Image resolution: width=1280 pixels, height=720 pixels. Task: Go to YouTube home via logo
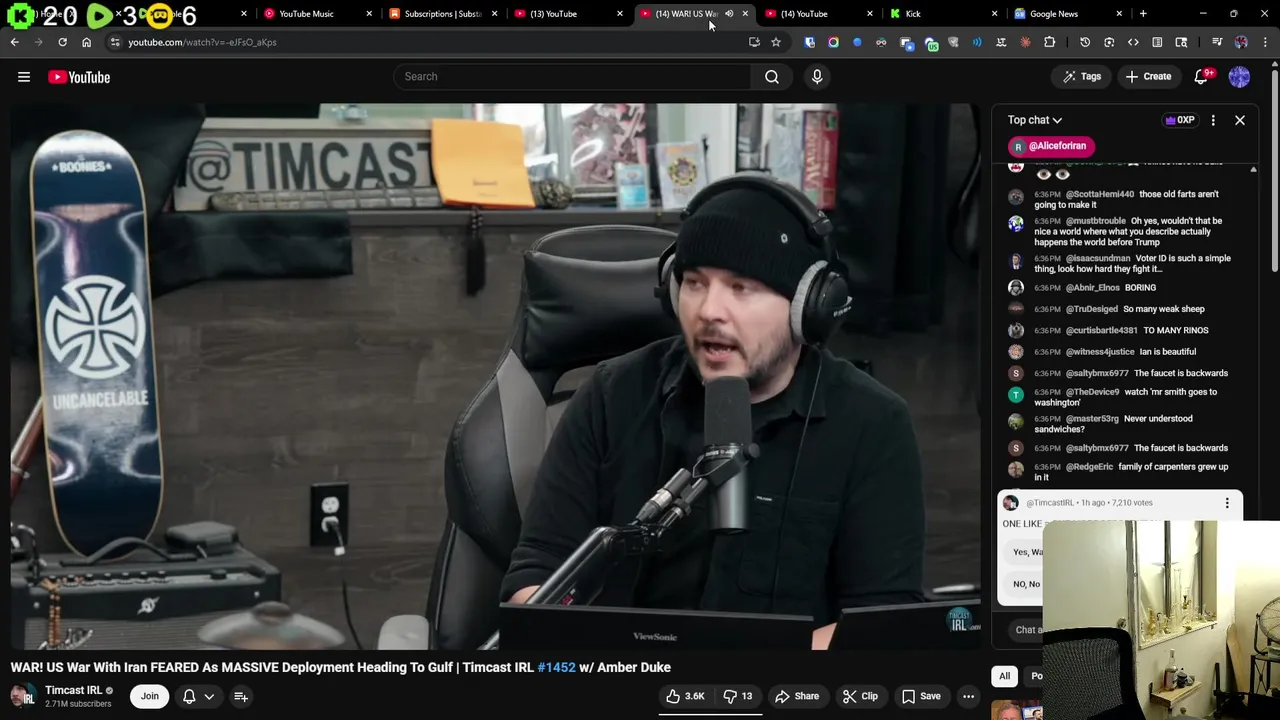pyautogui.click(x=79, y=77)
